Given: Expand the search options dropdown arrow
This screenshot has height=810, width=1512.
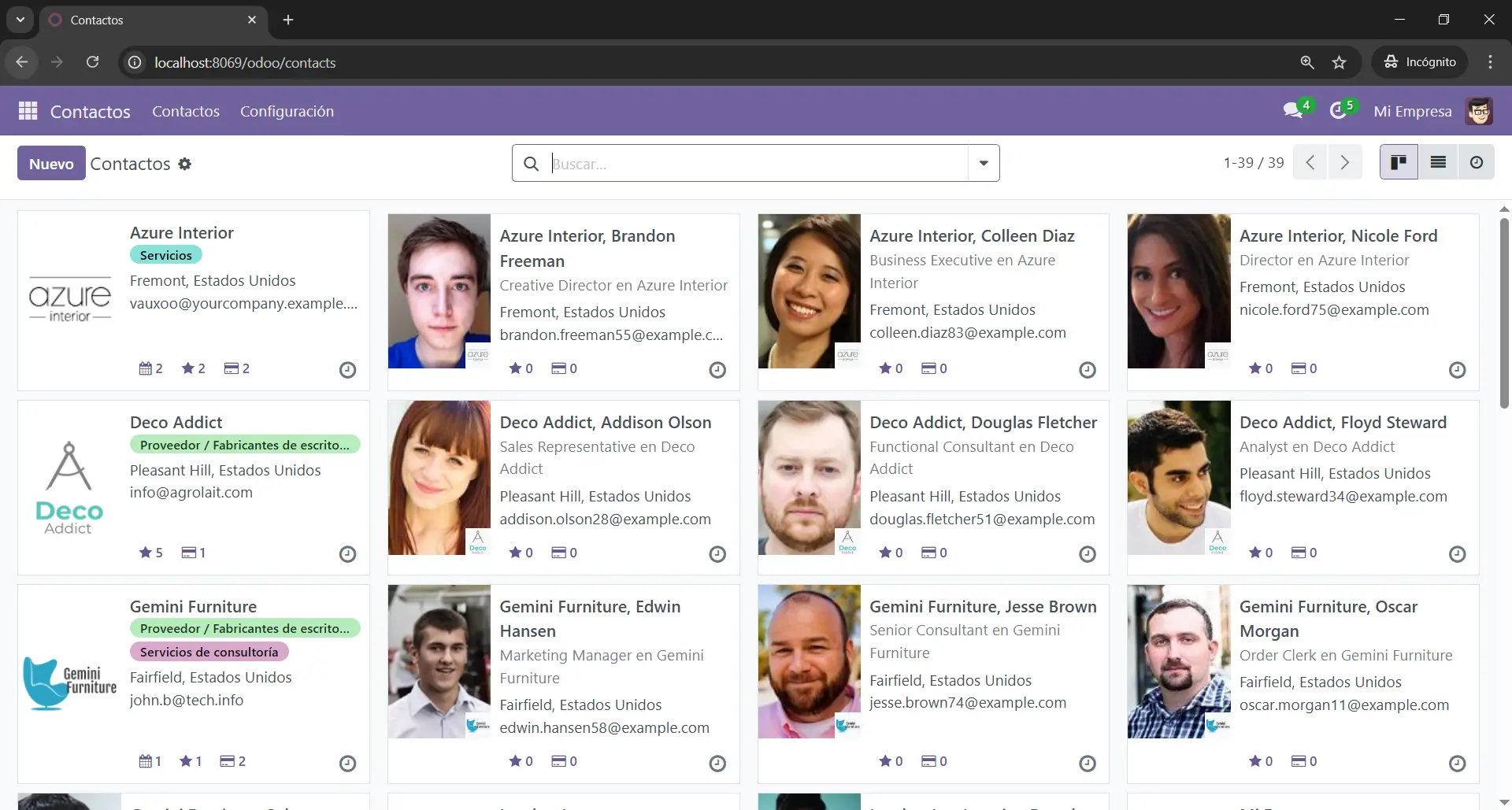Looking at the screenshot, I should point(984,164).
